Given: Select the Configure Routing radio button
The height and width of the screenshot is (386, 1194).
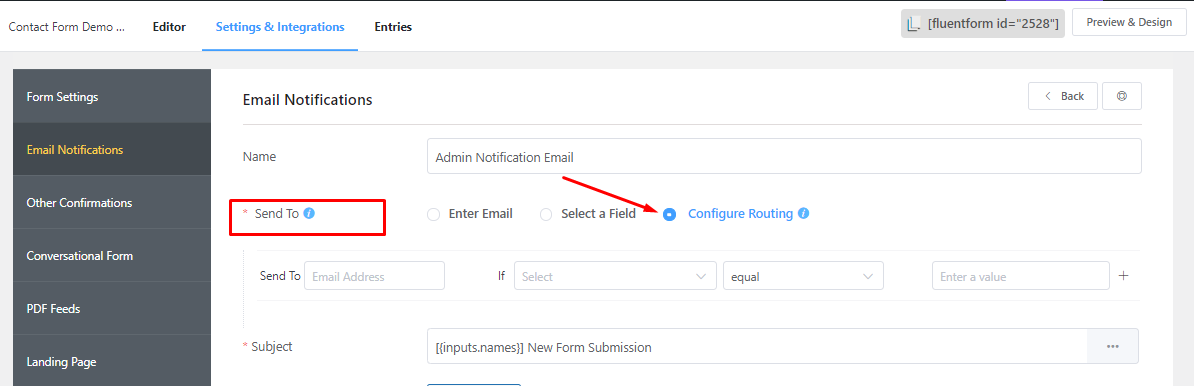Looking at the screenshot, I should pyautogui.click(x=669, y=215).
